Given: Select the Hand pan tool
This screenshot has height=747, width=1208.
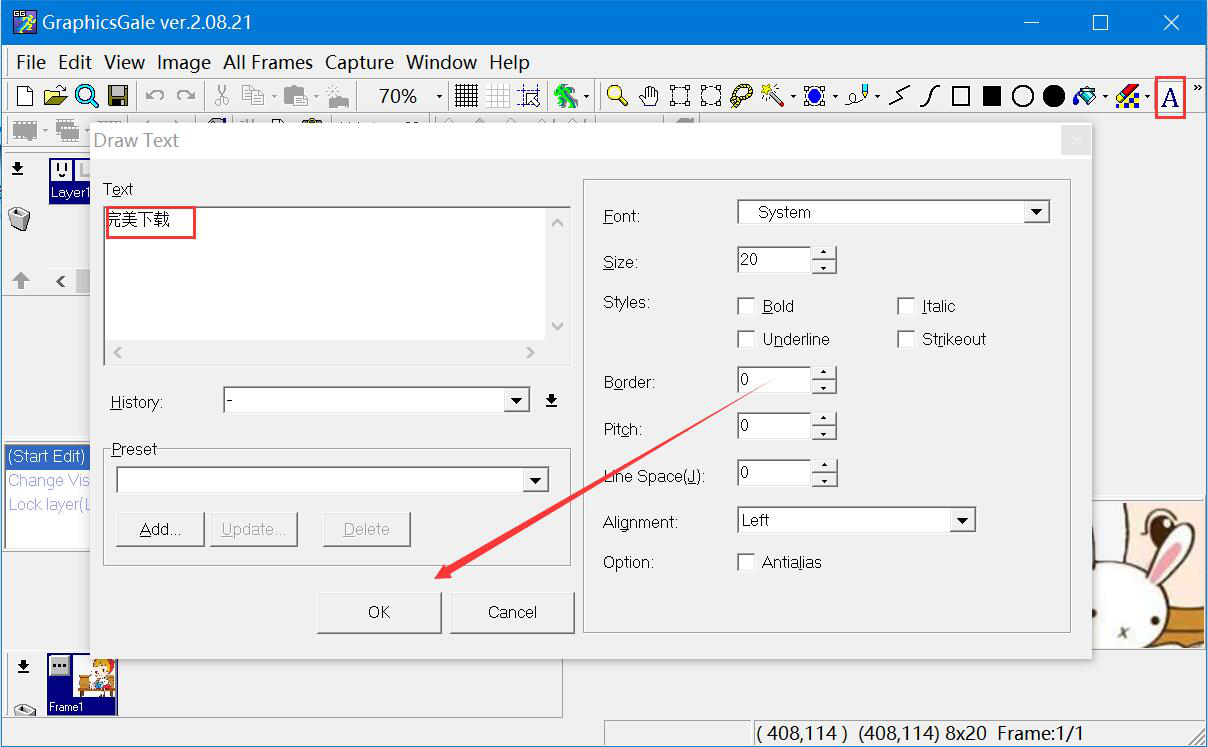Looking at the screenshot, I should (x=649, y=96).
